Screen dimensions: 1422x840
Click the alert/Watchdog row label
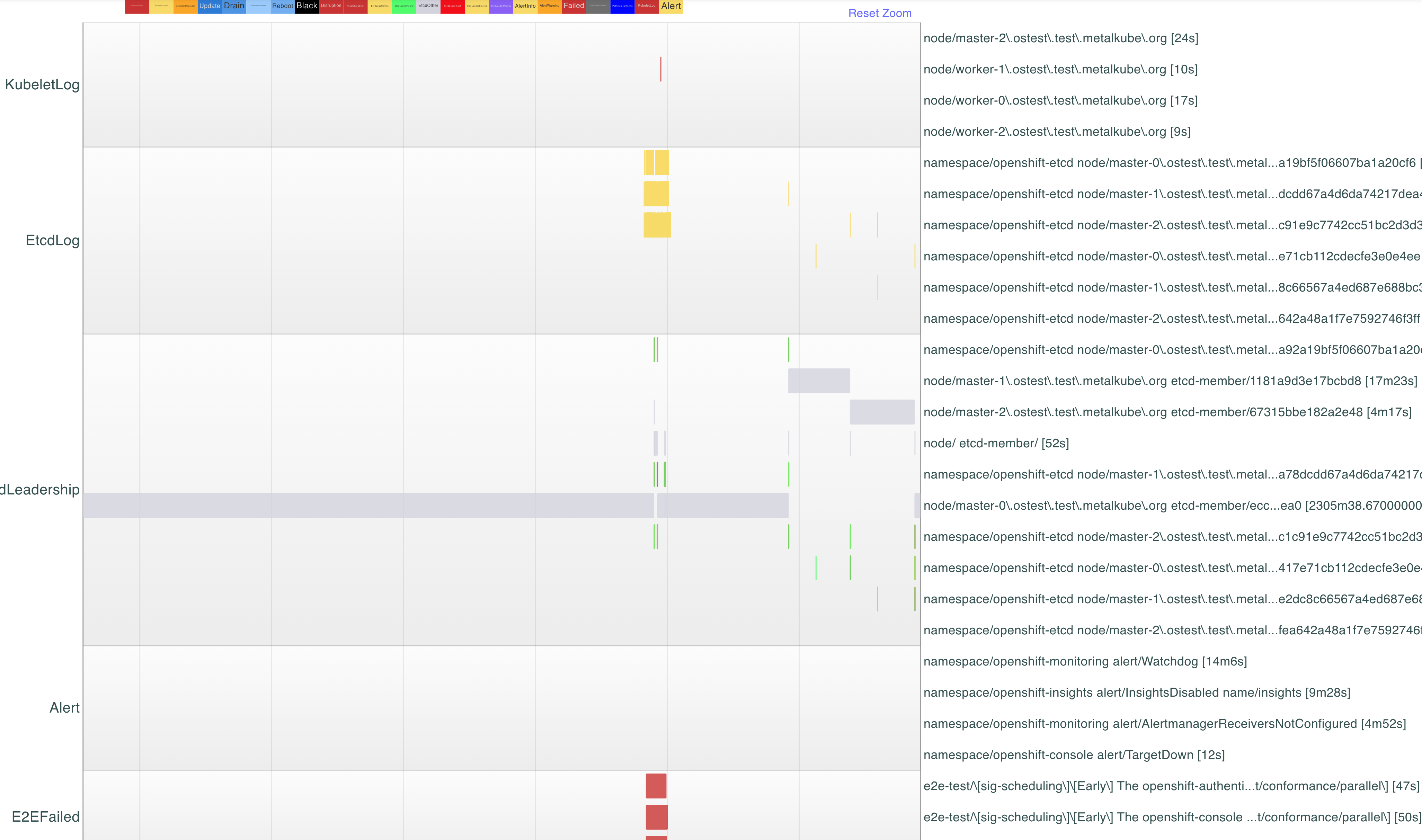point(1085,661)
